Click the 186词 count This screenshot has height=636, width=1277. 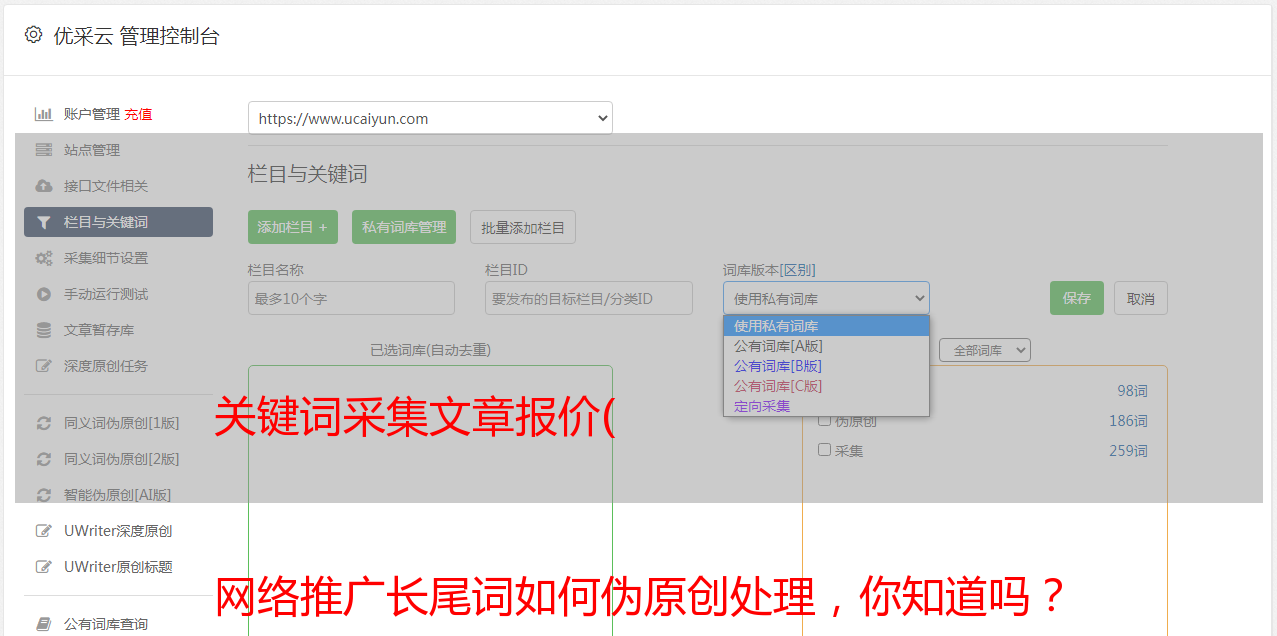[x=1128, y=421]
